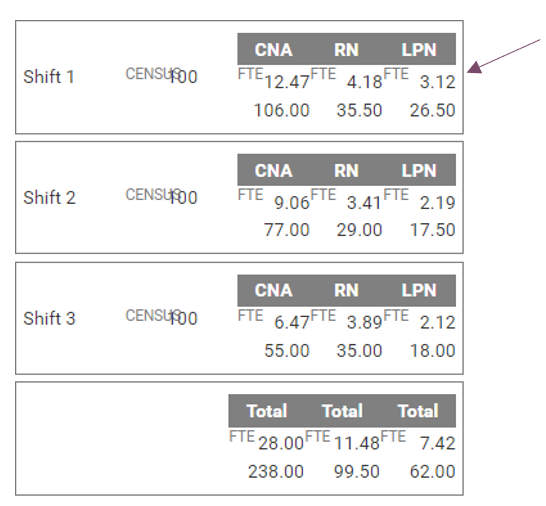Viewport: 546px width, 506px height.
Task: Click Shift 3 RN hours 35.00
Action: pyautogui.click(x=359, y=351)
